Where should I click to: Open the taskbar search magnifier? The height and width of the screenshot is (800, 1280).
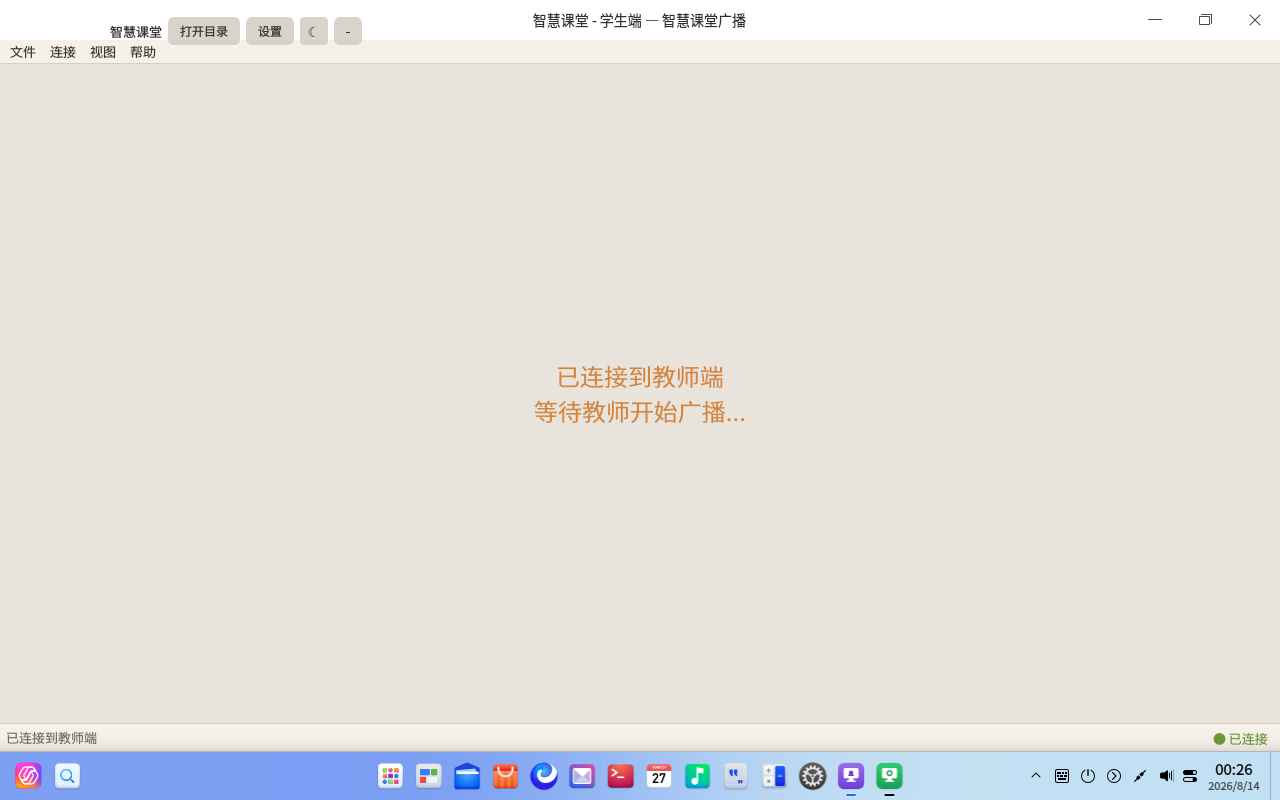coord(67,776)
